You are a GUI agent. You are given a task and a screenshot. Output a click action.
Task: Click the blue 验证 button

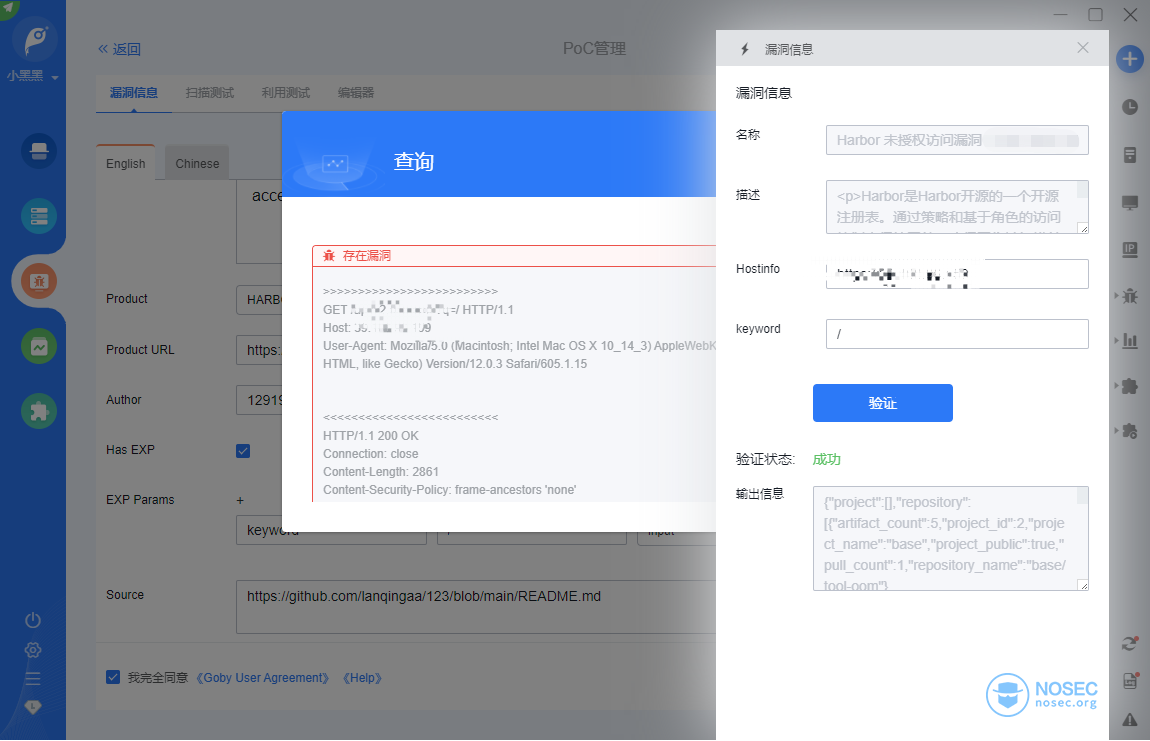click(x=882, y=403)
